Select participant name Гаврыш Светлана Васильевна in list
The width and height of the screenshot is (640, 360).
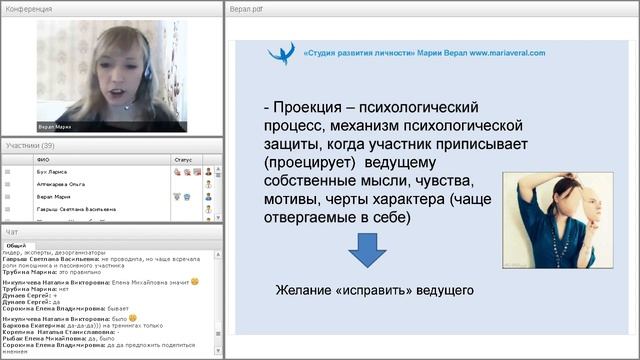[76, 209]
